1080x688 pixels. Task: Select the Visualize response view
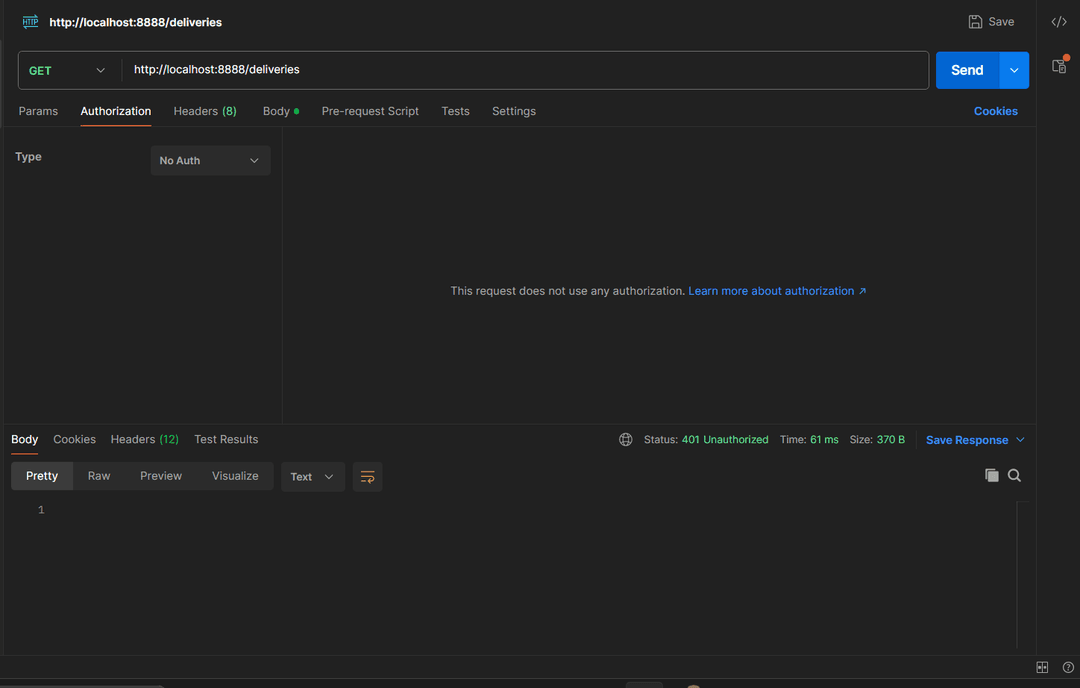click(x=235, y=476)
